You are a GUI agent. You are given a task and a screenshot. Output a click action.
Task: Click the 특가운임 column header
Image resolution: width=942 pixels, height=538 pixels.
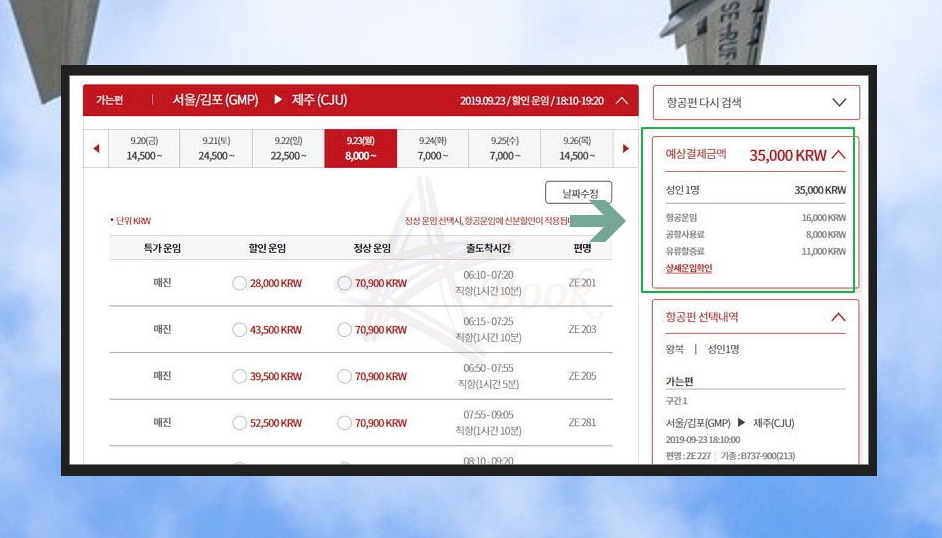pyautogui.click(x=162, y=248)
